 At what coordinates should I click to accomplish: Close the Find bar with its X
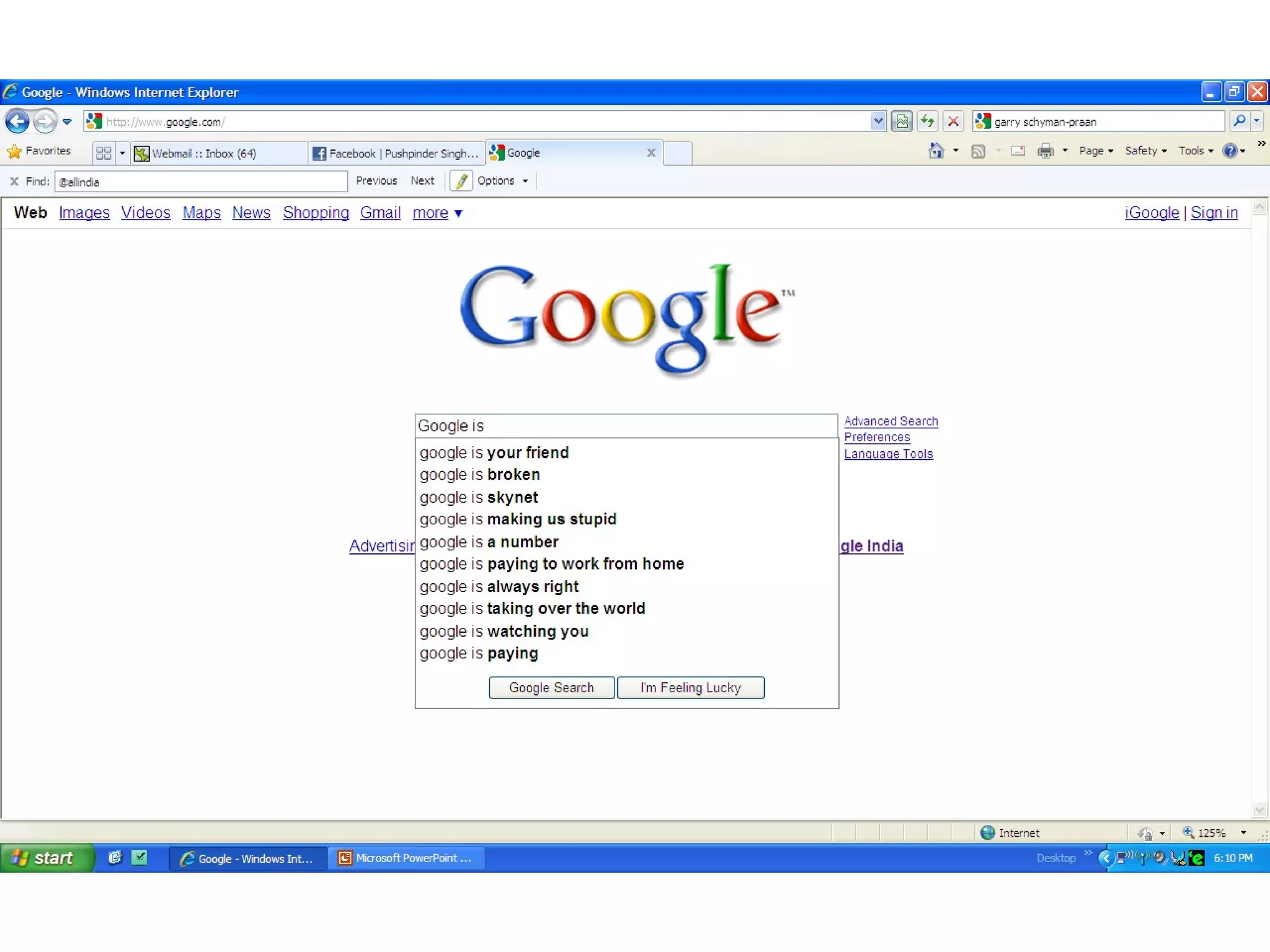tap(14, 182)
